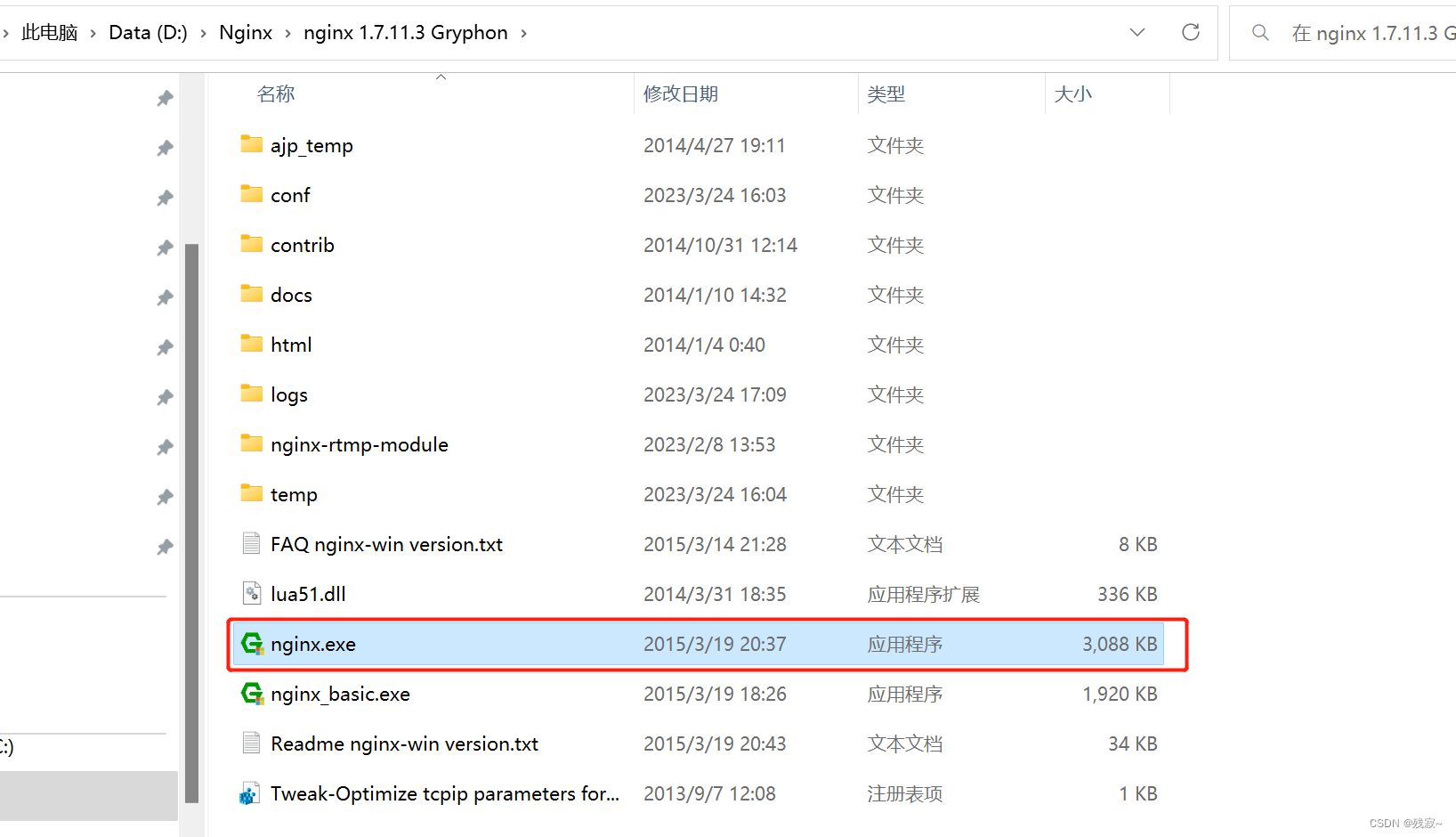Unpin the topmost pinned sidebar item
Screen dimensions: 1456x837
165,98
